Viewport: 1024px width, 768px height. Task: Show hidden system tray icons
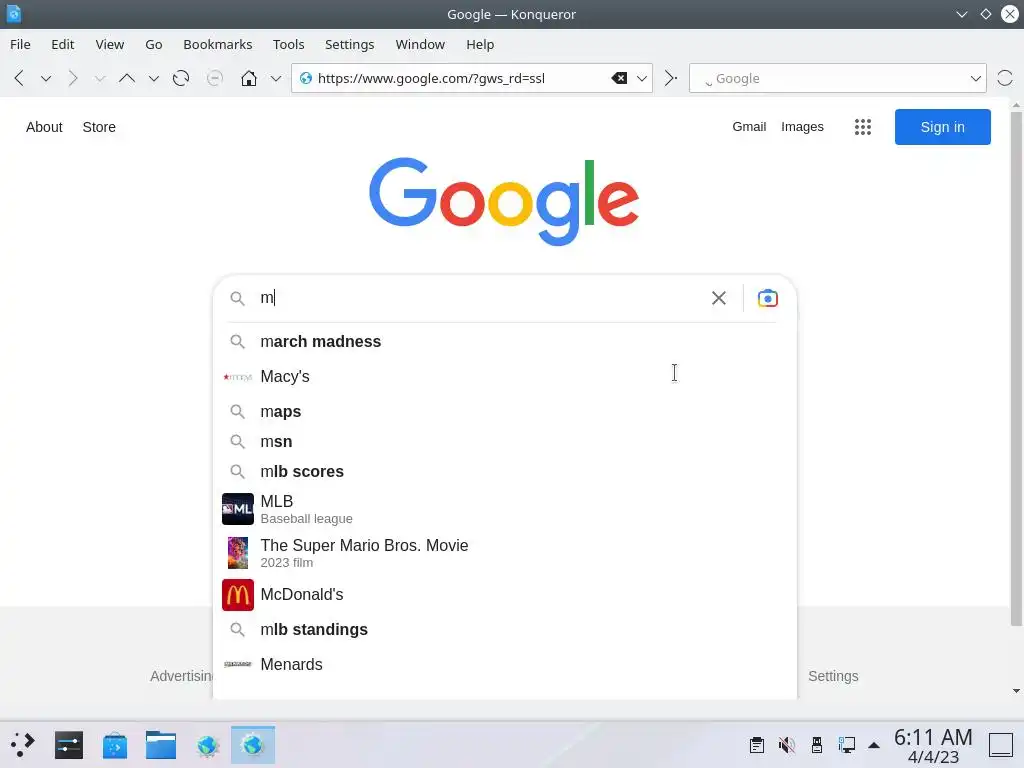[874, 745]
